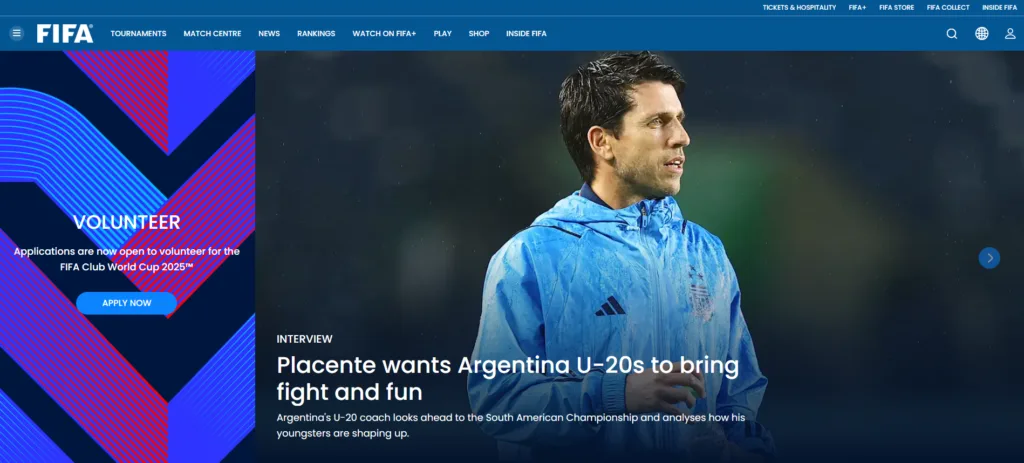Open the Tournaments menu
Image resolution: width=1024 pixels, height=463 pixels.
click(138, 33)
